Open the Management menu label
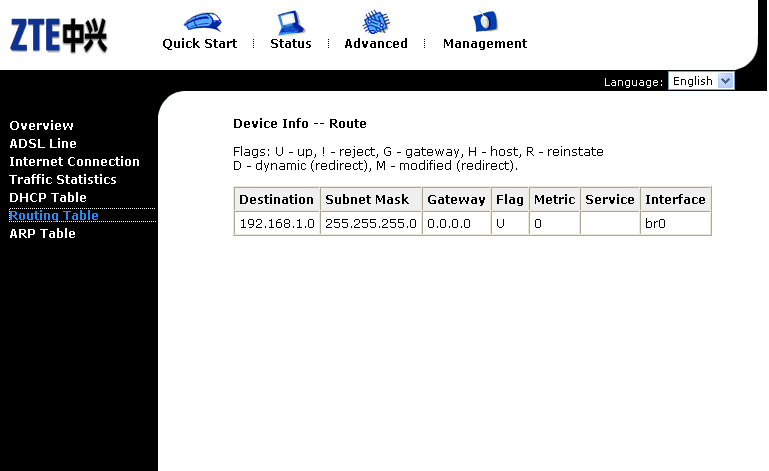The width and height of the screenshot is (769, 471). 485,44
